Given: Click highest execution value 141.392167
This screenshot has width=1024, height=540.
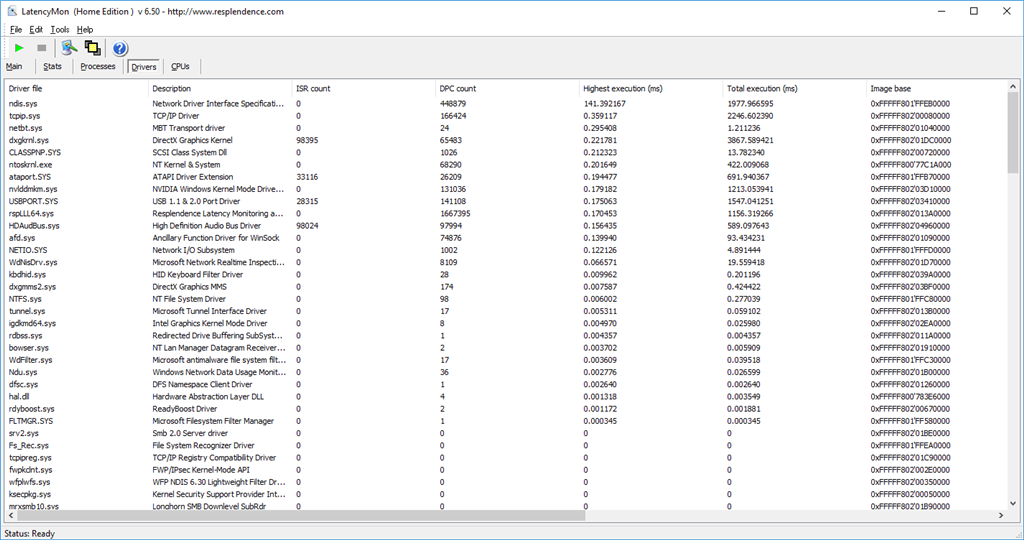Looking at the screenshot, I should 604,103.
